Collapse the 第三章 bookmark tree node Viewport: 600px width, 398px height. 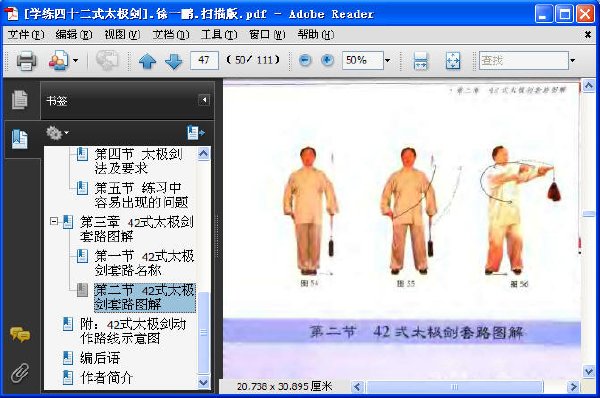[54, 221]
